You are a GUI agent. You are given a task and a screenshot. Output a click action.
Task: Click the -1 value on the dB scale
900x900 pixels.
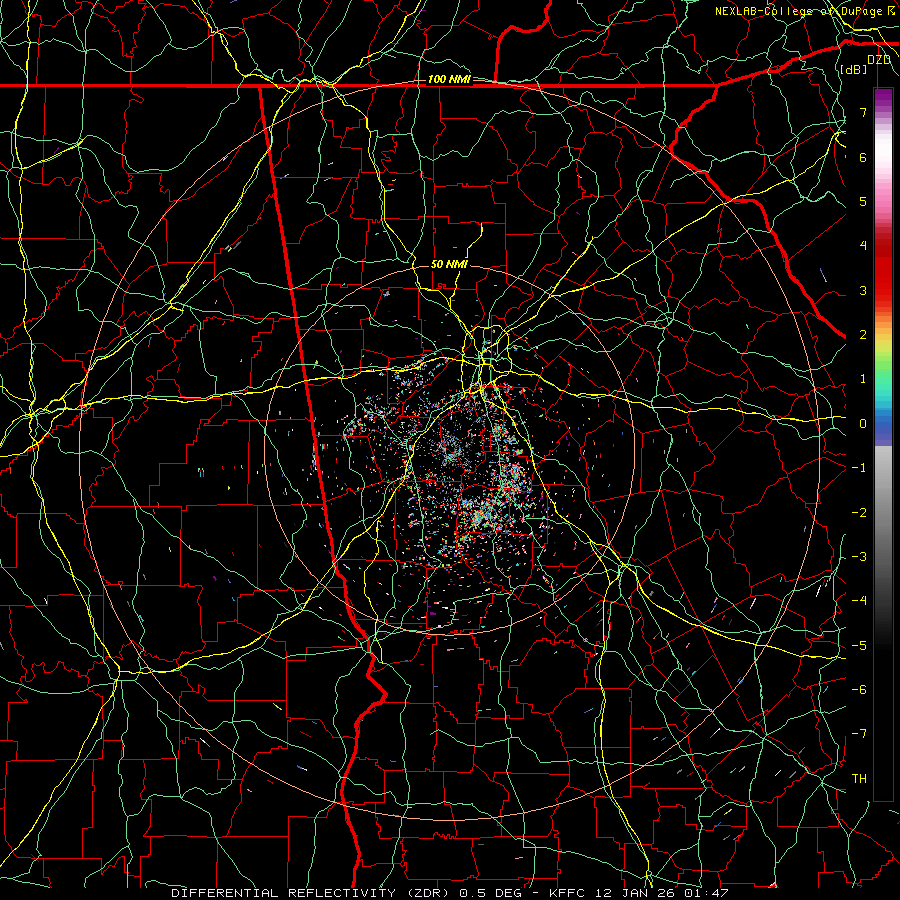click(x=859, y=468)
